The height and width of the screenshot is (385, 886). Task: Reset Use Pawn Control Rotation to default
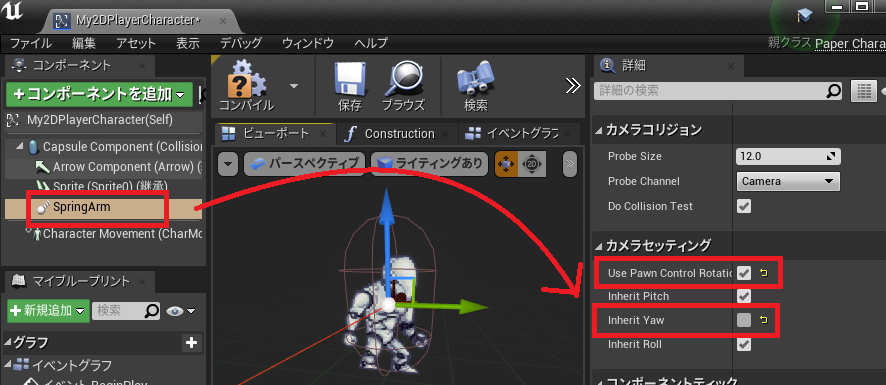[765, 273]
